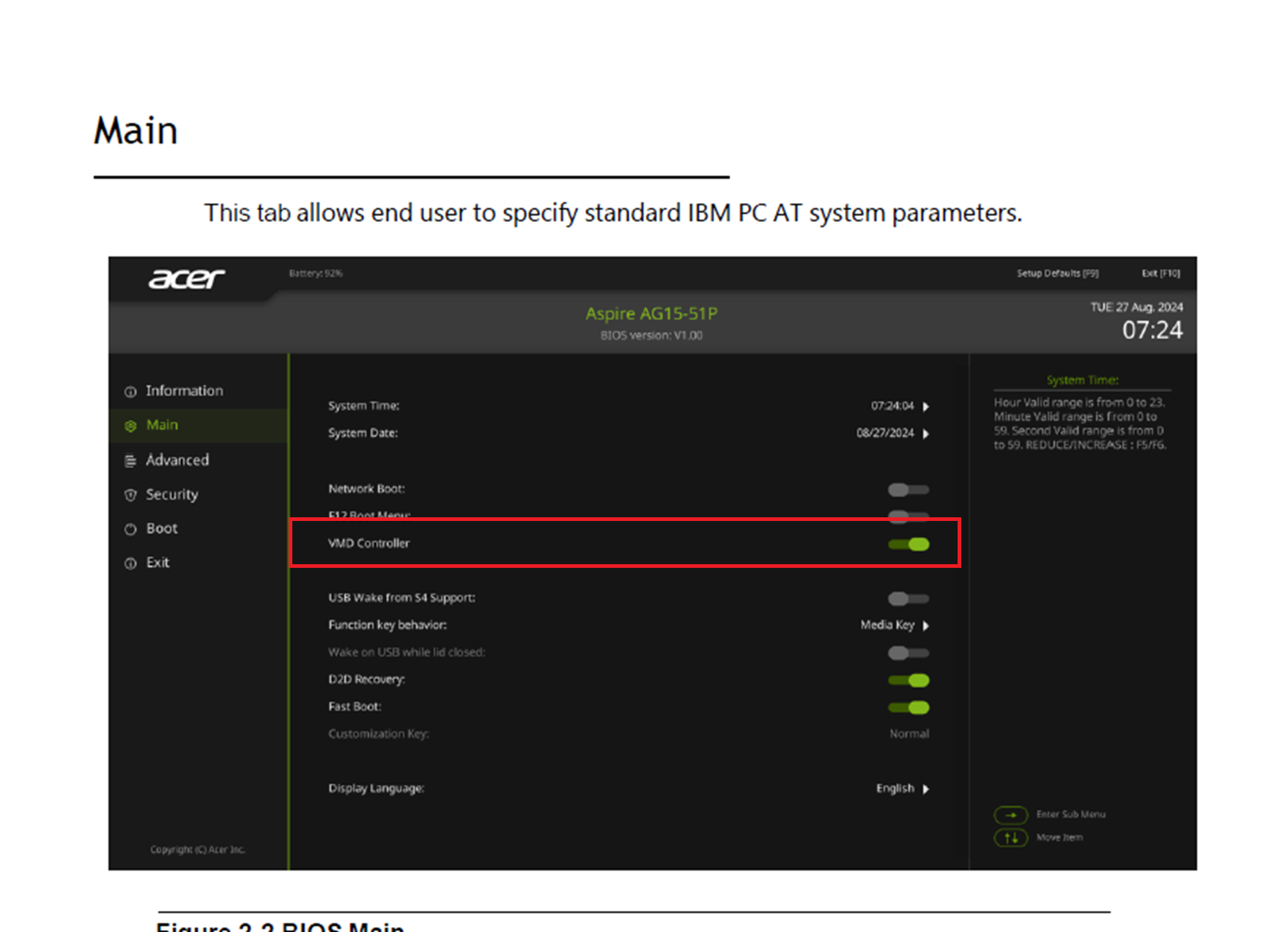
Task: Click the Media Key value
Action: pyautogui.click(x=887, y=625)
